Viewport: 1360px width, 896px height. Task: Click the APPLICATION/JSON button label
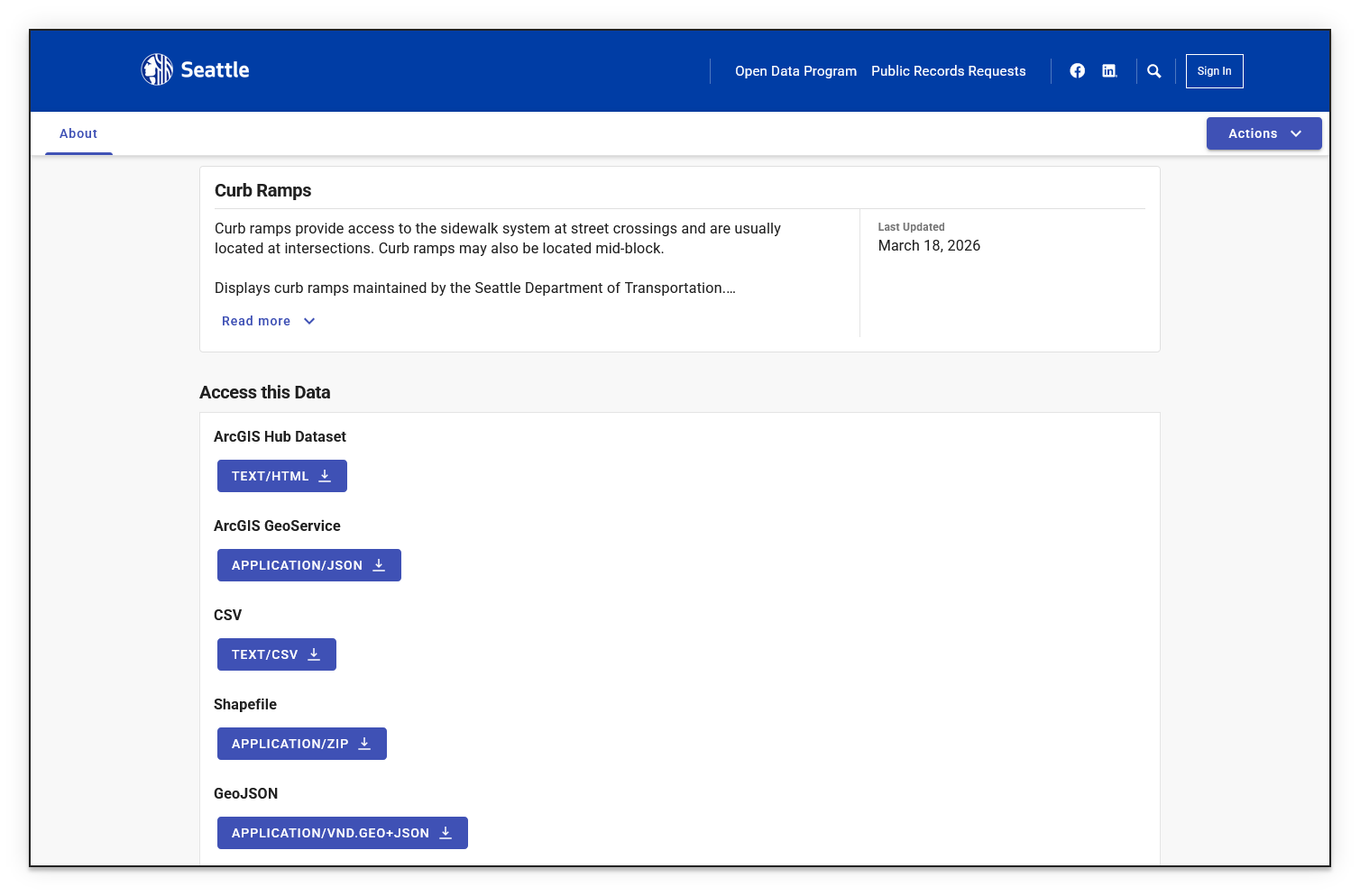tap(297, 565)
